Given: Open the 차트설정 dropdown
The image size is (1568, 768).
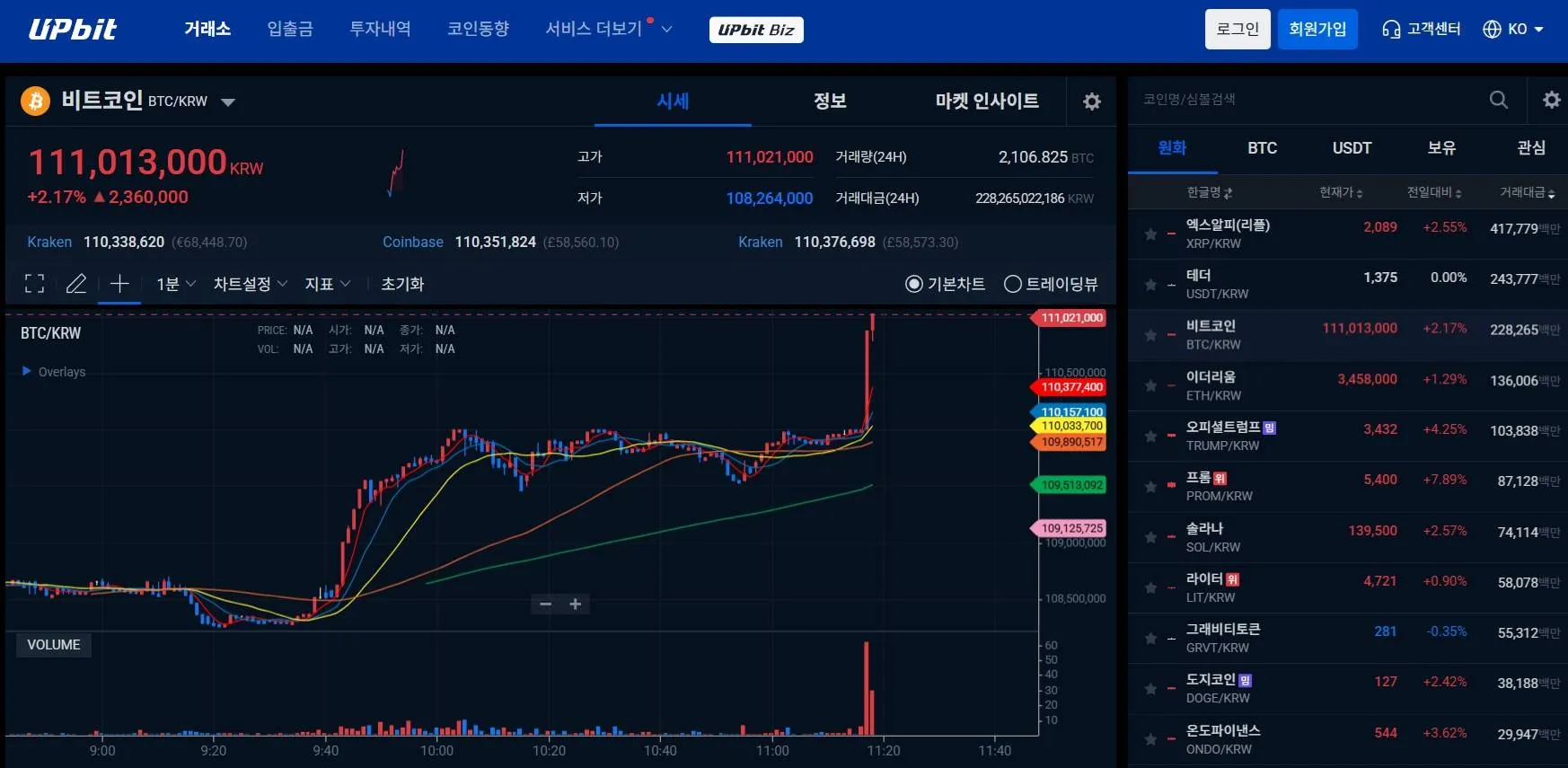Looking at the screenshot, I should pyautogui.click(x=251, y=284).
